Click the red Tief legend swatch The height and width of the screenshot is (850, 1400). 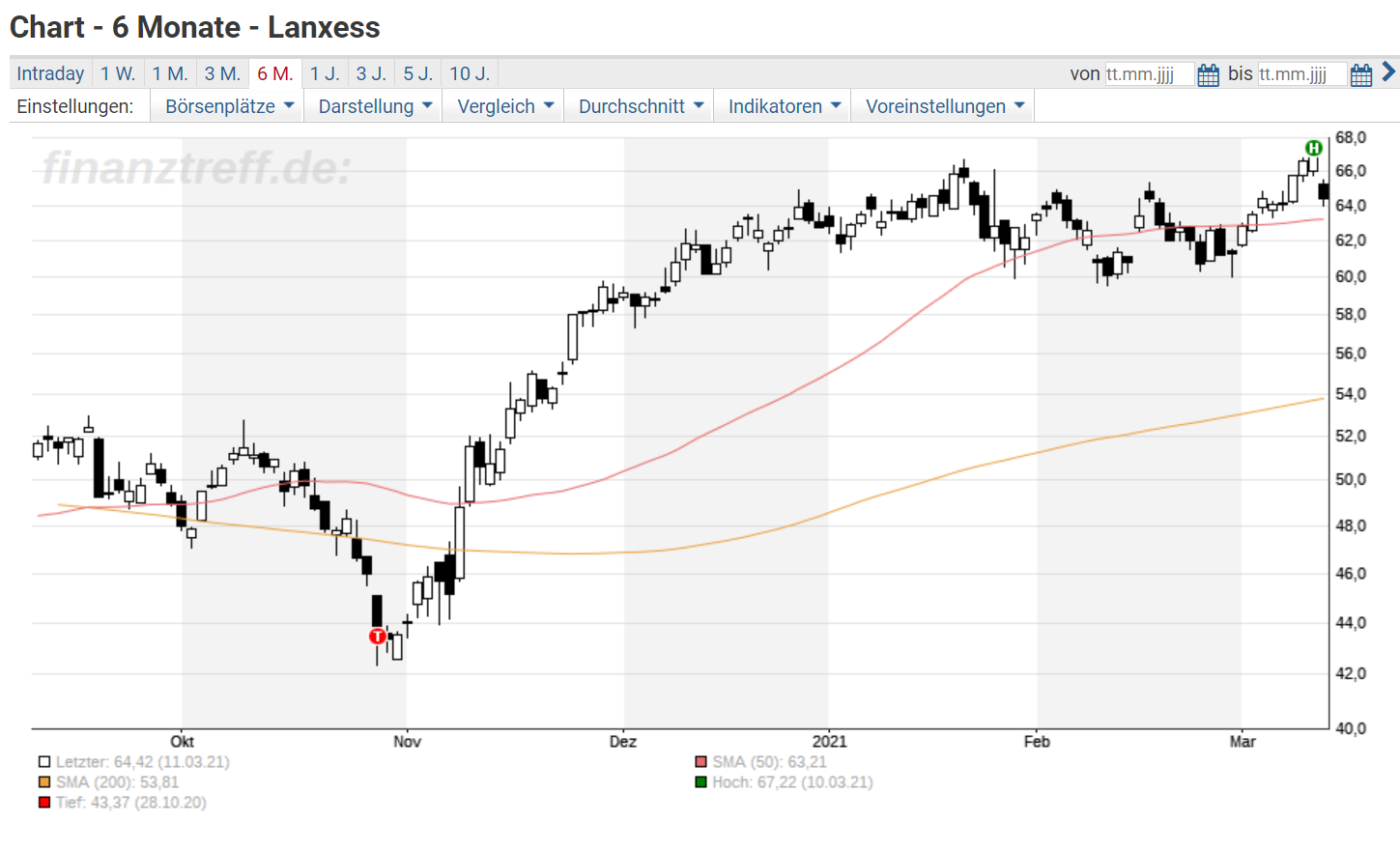point(44,803)
